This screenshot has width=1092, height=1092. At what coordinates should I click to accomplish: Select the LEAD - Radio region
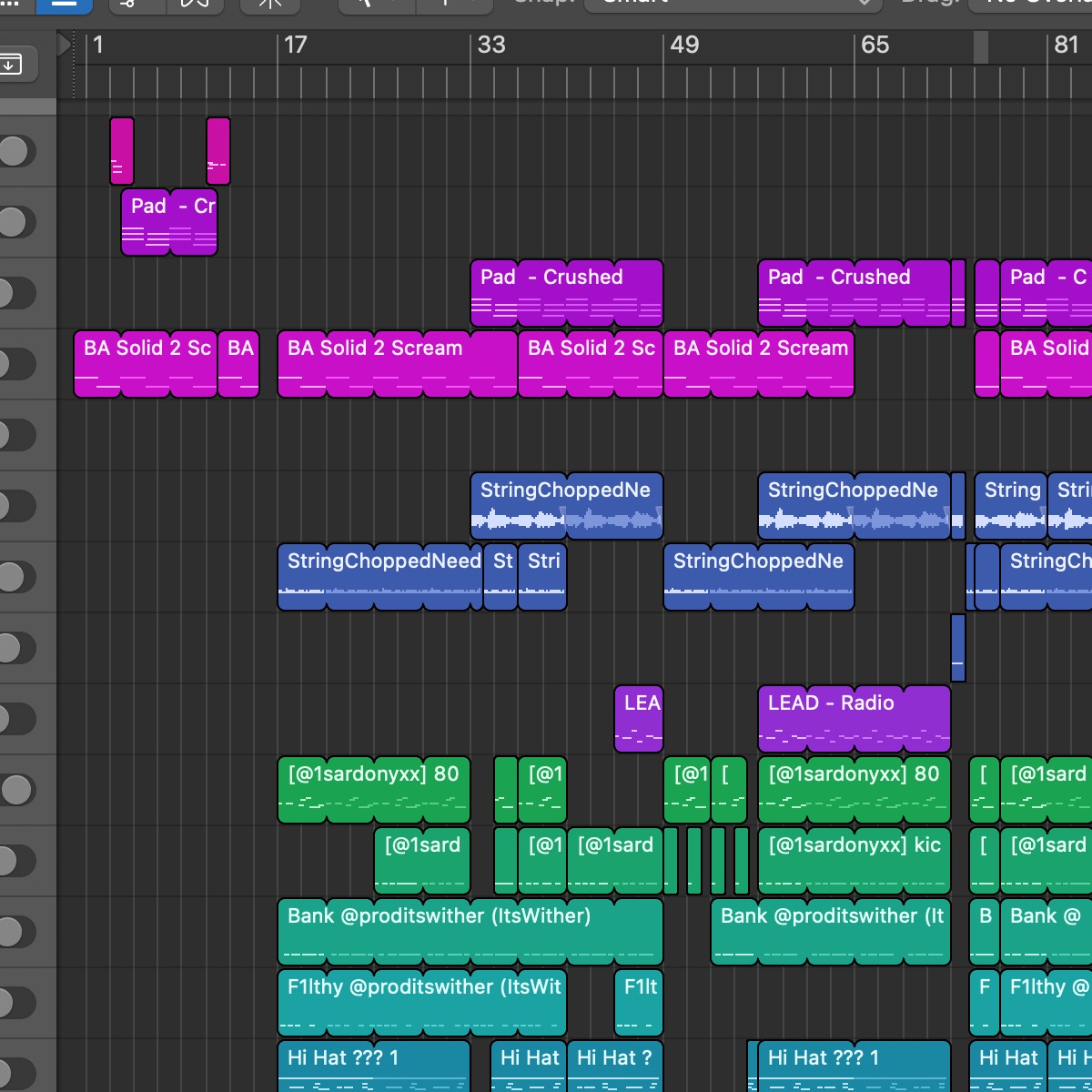[854, 719]
